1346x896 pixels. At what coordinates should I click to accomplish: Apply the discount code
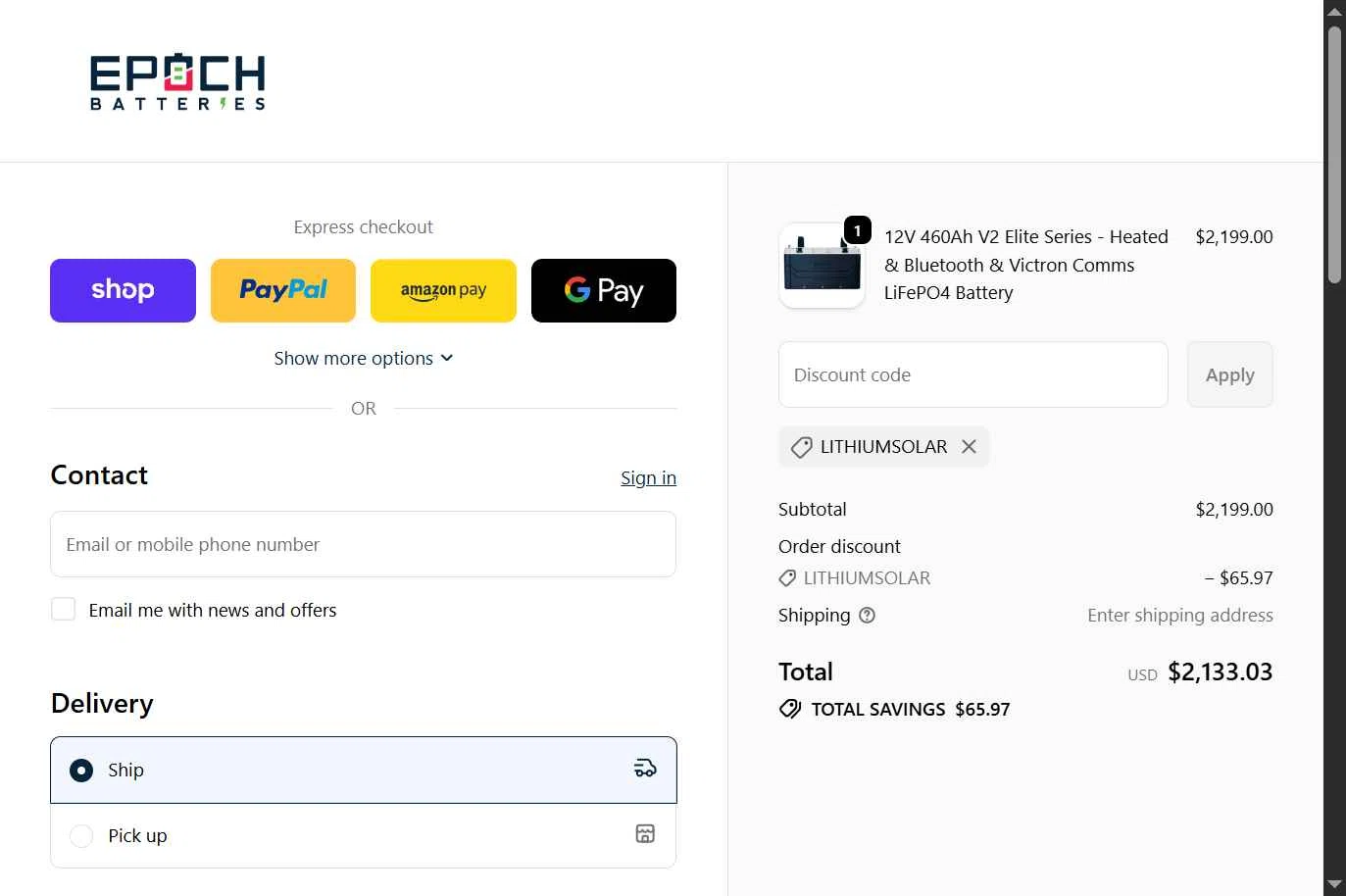[x=1230, y=374]
